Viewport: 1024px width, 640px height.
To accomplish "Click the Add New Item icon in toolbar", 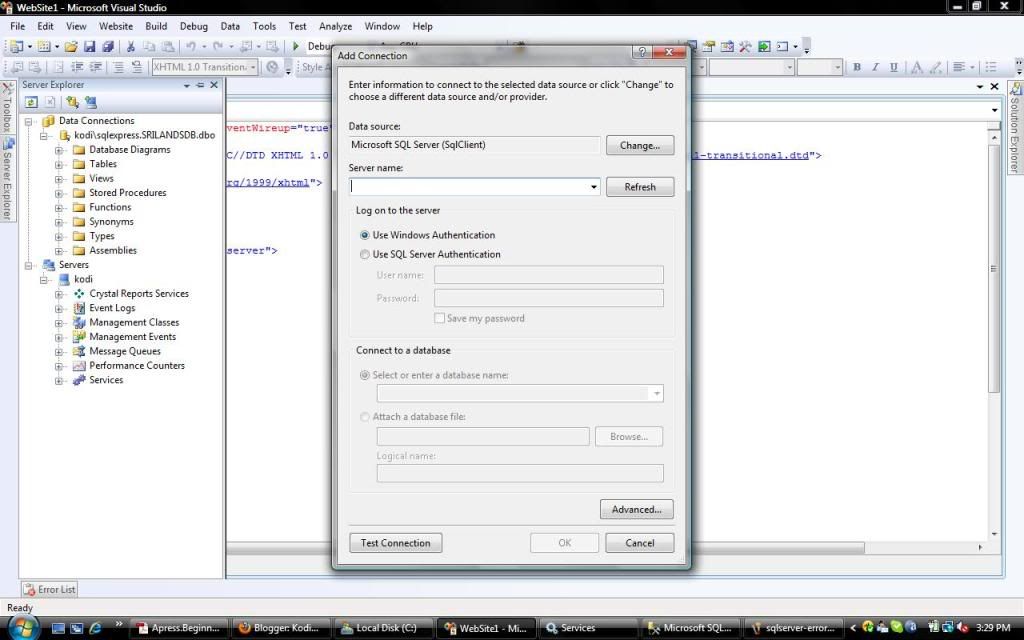I will click(44, 46).
